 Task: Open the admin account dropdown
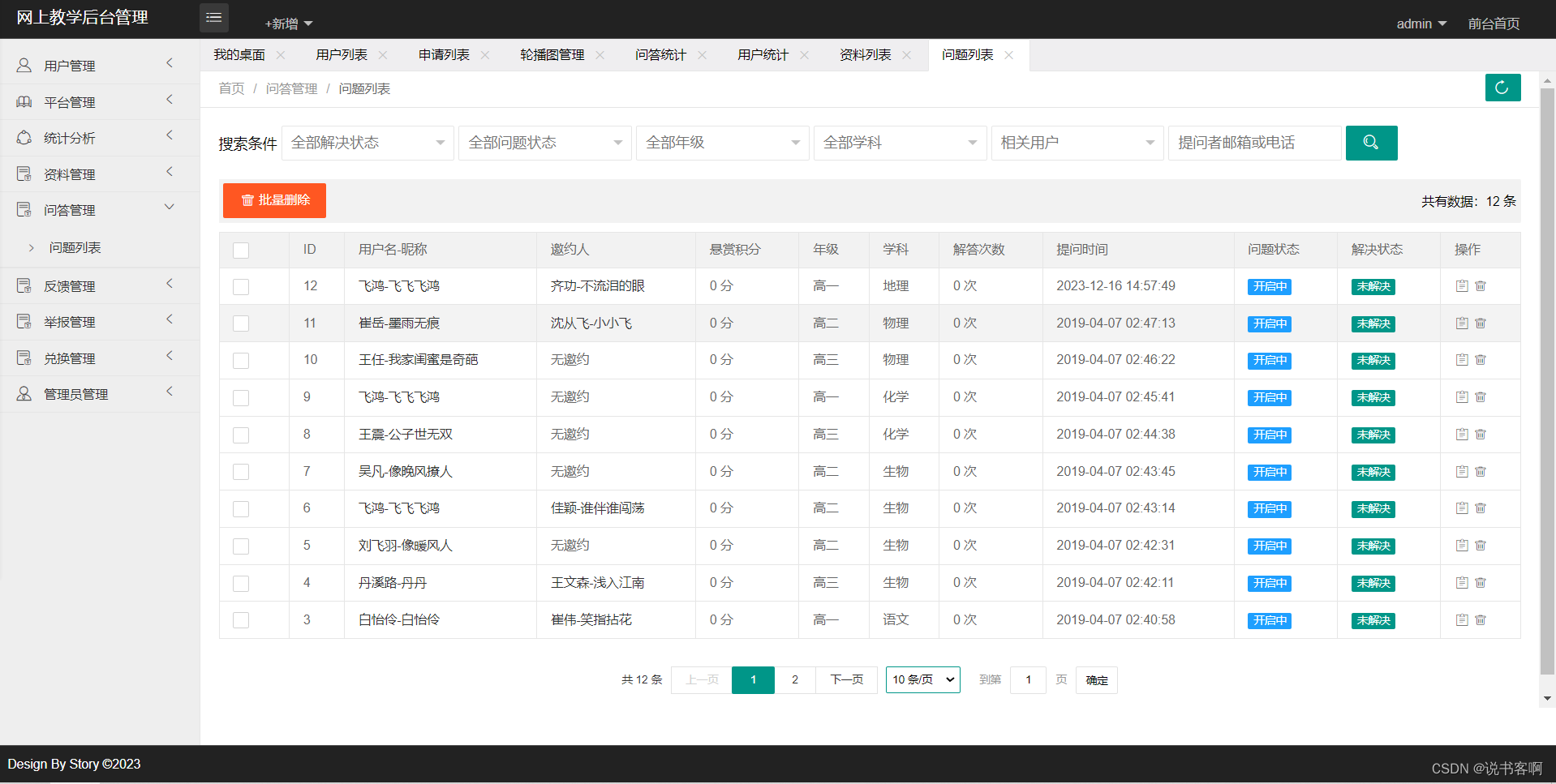point(1421,24)
